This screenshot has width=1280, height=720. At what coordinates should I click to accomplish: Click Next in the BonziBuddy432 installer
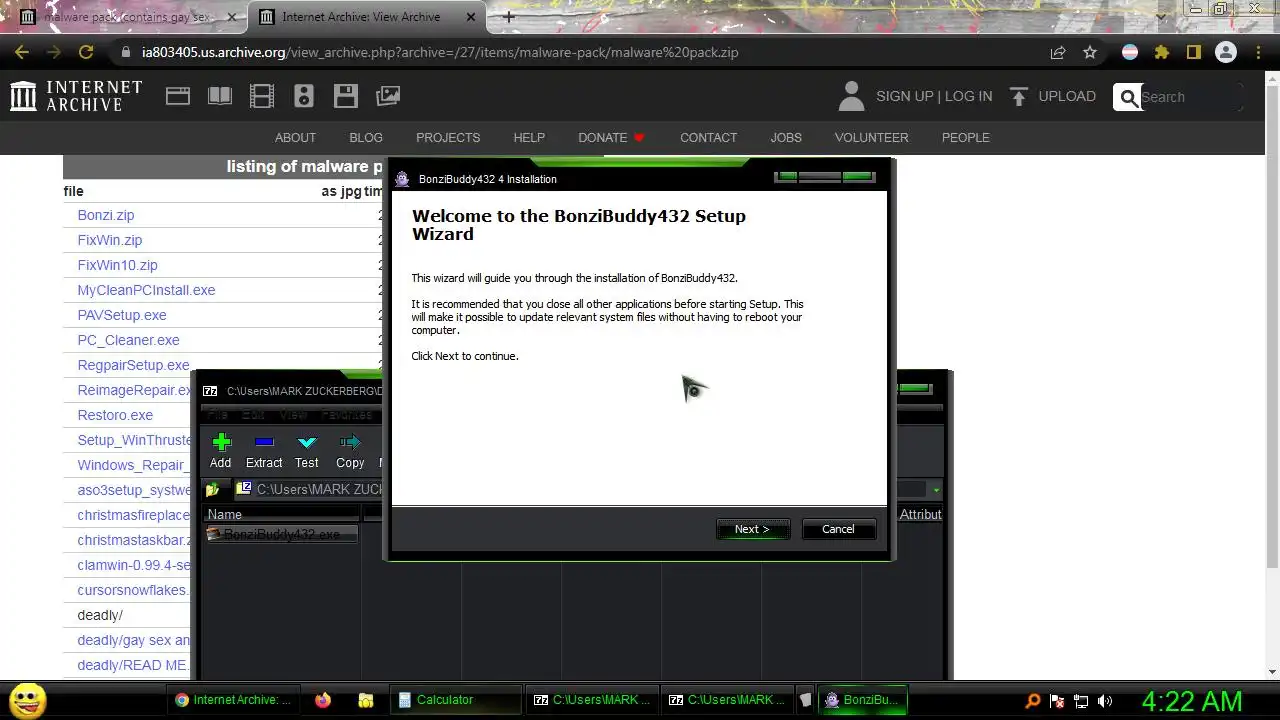(753, 529)
